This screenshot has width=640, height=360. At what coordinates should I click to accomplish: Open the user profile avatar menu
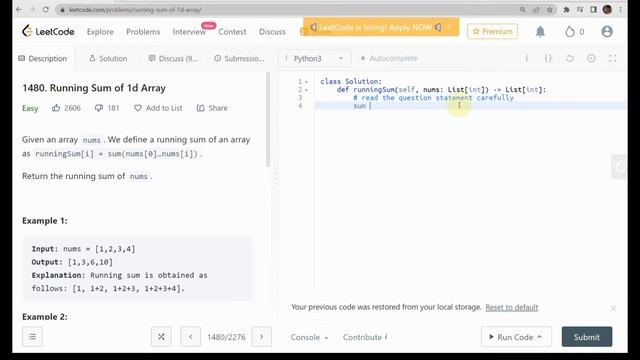tap(607, 31)
